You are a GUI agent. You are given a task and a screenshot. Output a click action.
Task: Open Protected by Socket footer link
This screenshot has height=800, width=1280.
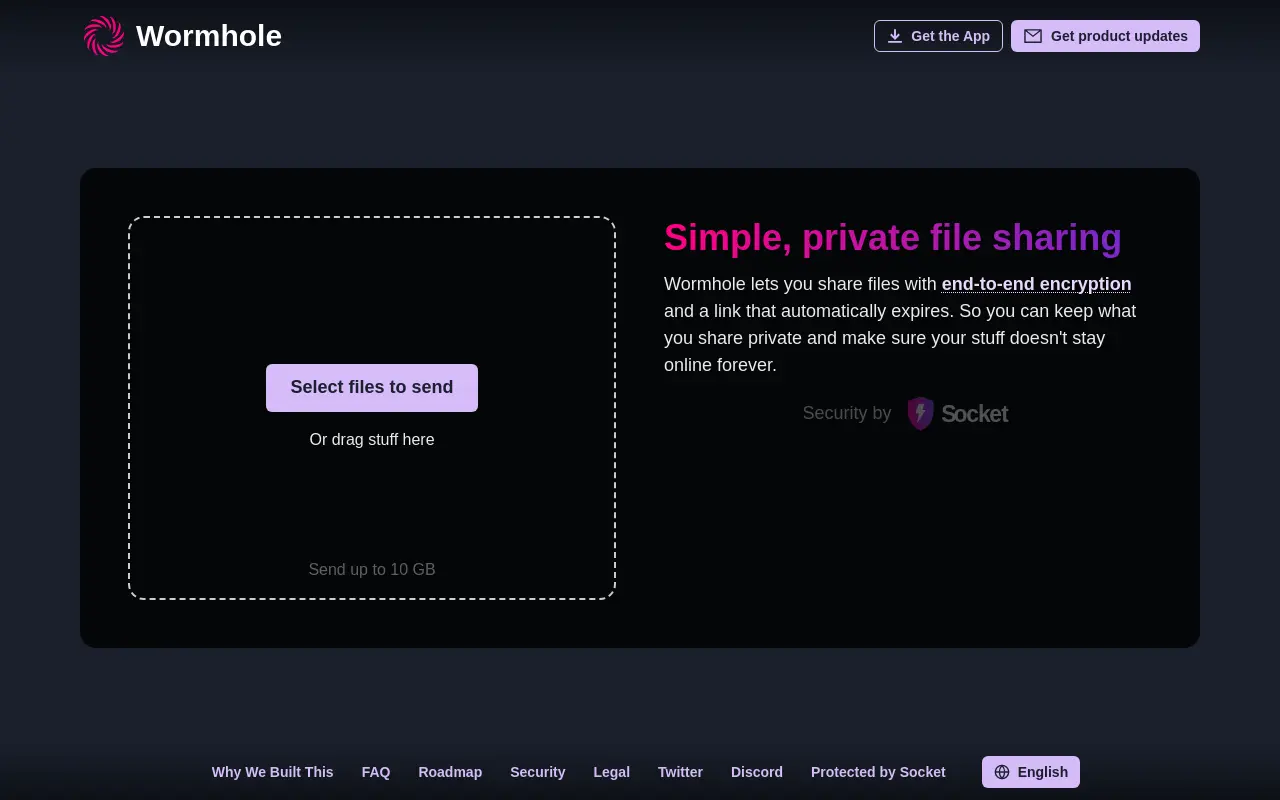(x=878, y=772)
